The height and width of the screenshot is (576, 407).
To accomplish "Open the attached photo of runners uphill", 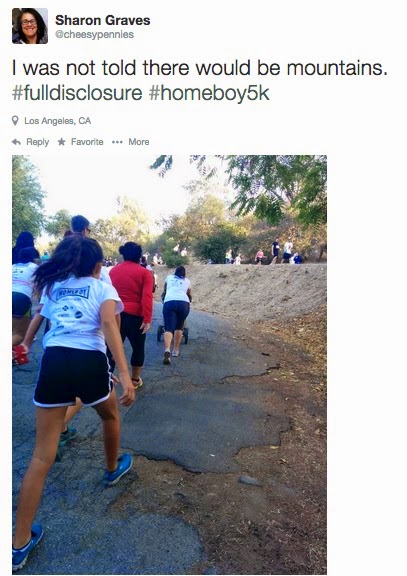I will pyautogui.click(x=169, y=364).
